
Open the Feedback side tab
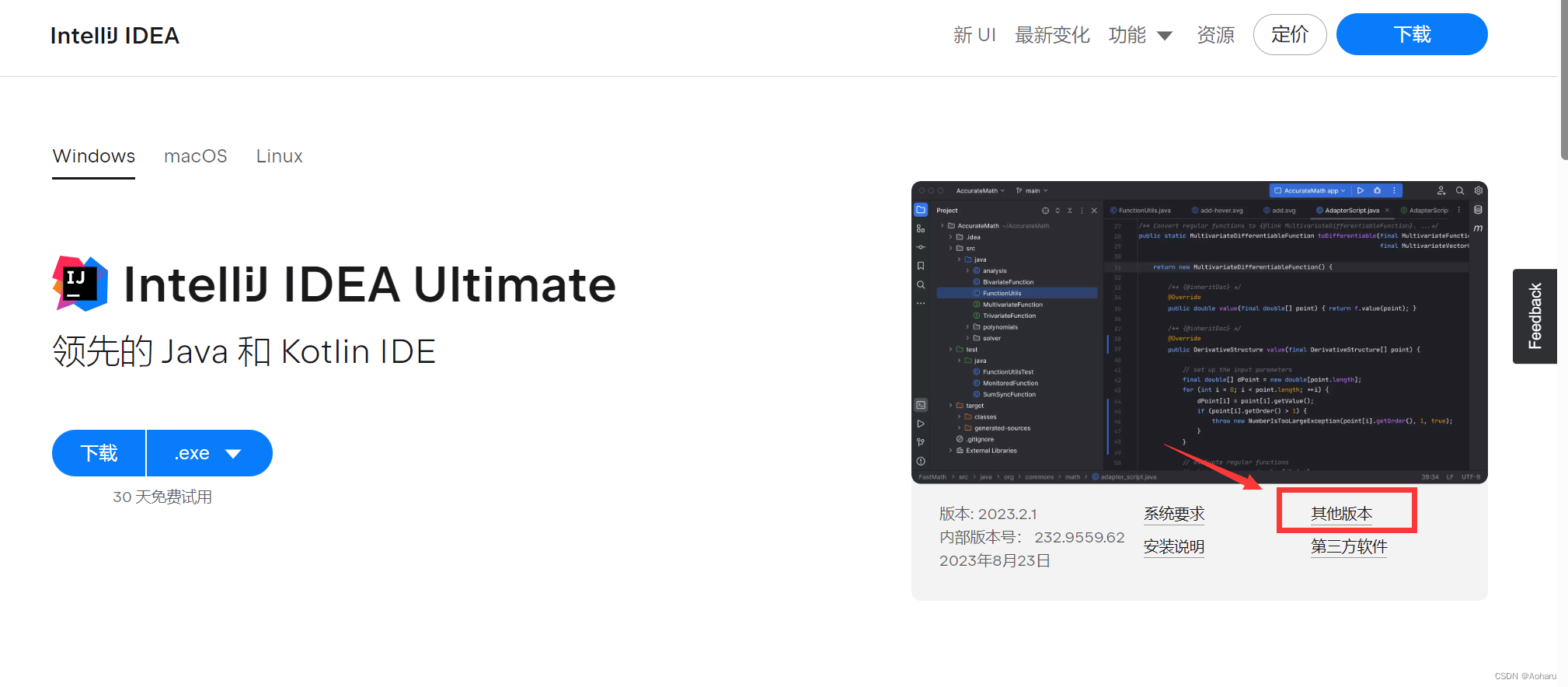[x=1535, y=316]
